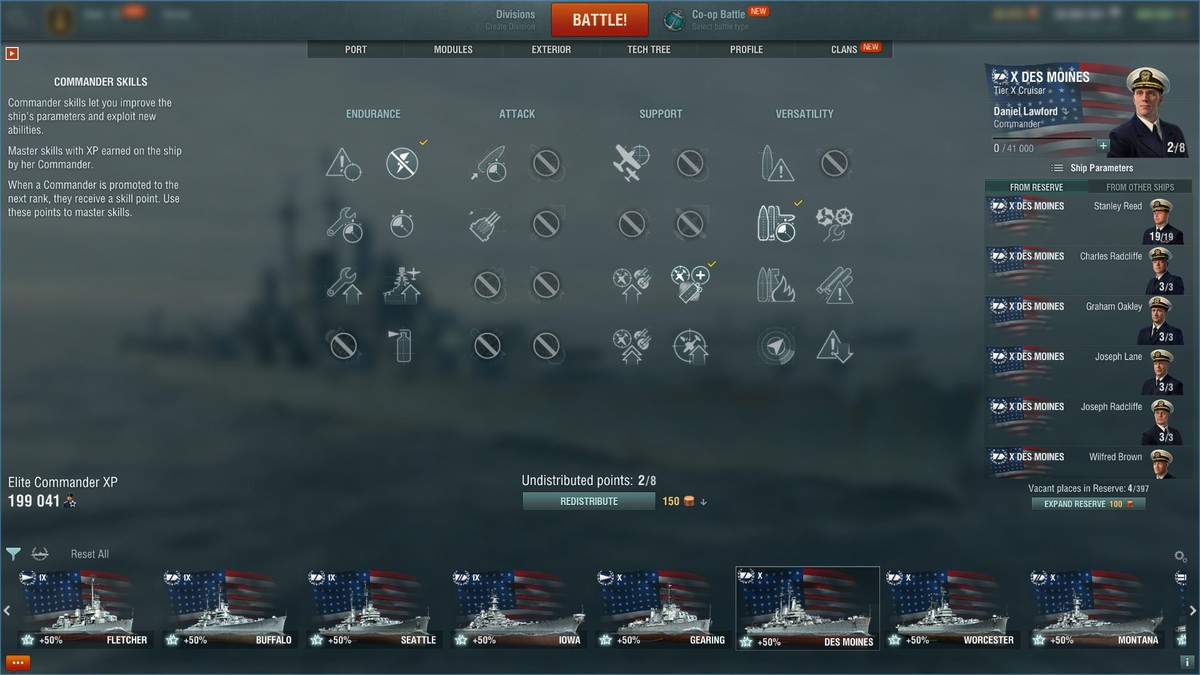Toggle the ship carousel filter funnel

tap(13, 554)
